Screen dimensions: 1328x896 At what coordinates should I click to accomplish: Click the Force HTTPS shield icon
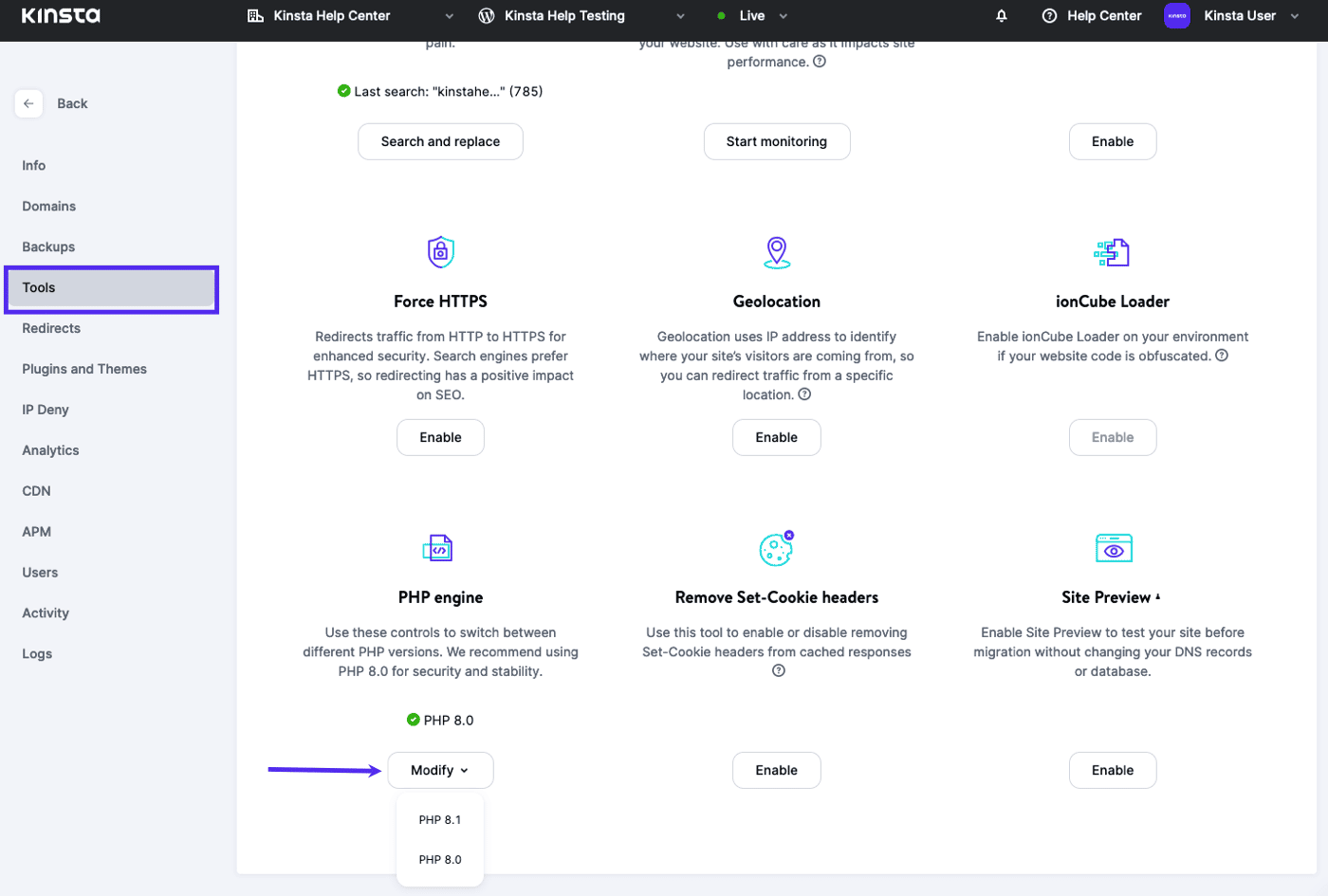tap(439, 251)
